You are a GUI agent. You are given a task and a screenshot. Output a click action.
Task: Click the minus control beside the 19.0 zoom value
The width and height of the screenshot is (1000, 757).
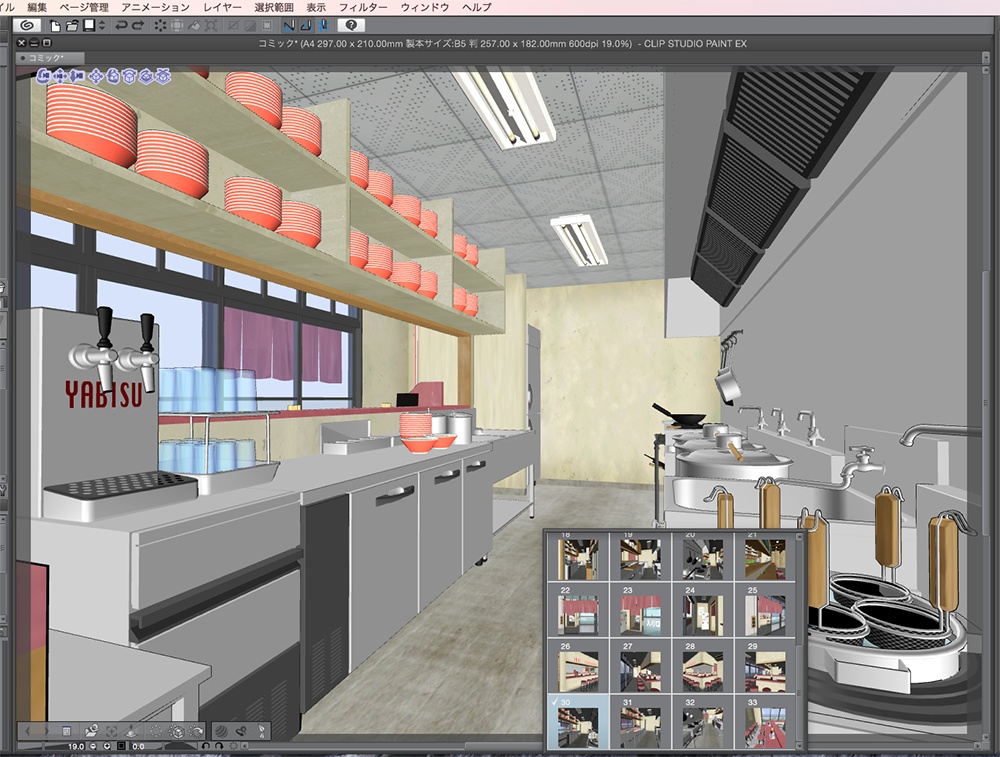pos(93,746)
